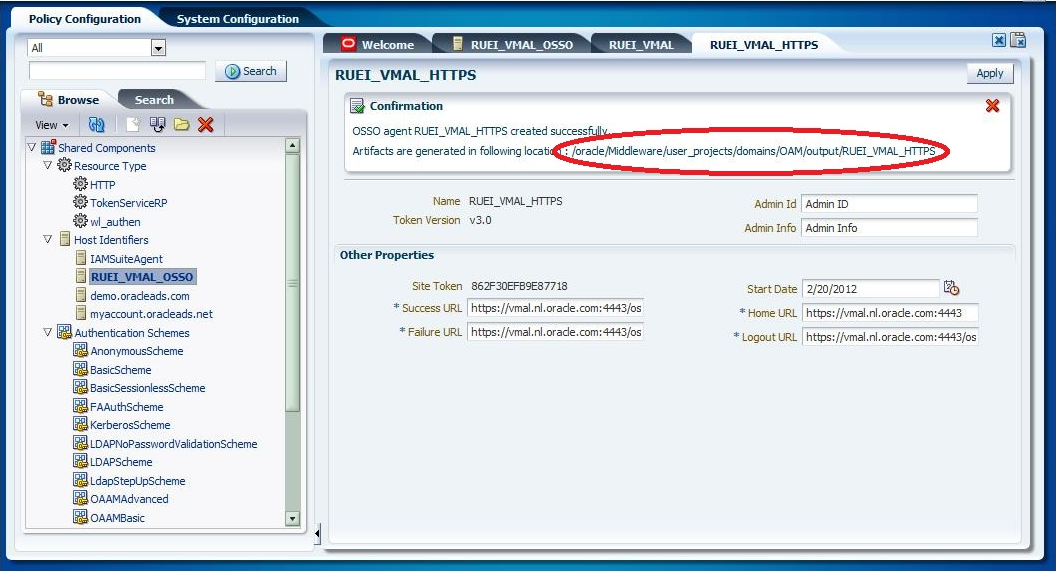Select LDAPNoPasswordValidationScheme in the tree
This screenshot has height=572, width=1056.
[173, 443]
